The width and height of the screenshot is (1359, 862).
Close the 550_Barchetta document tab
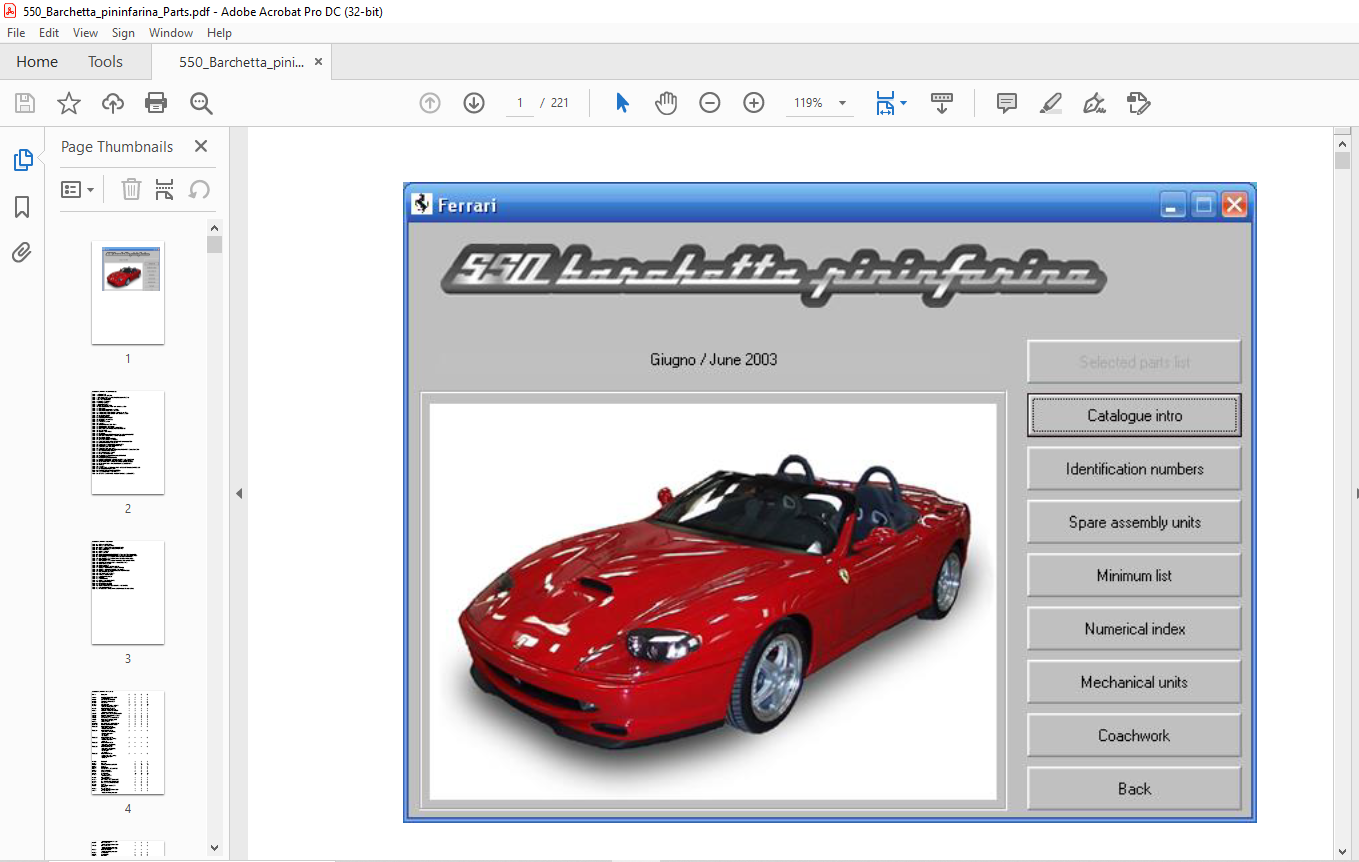318,62
